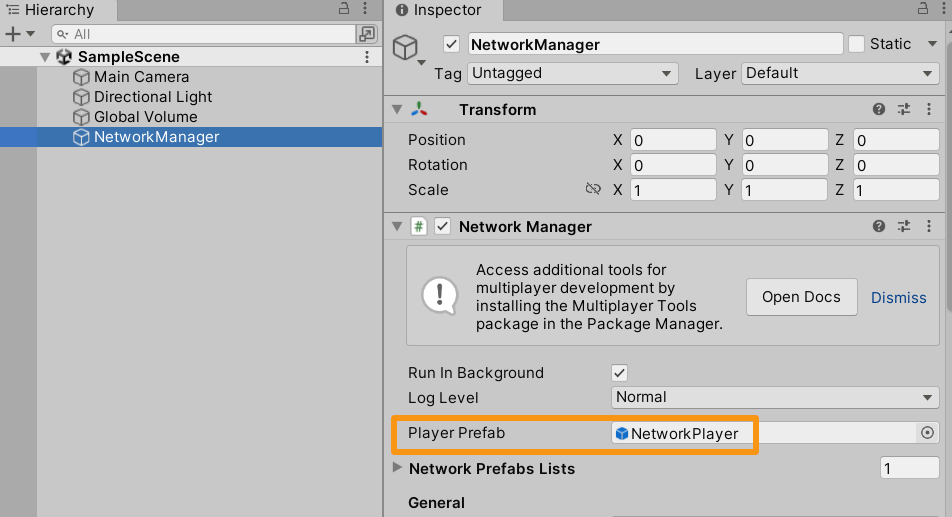Click the Scale Y field
Image resolution: width=952 pixels, height=517 pixels.
pyautogui.click(x=784, y=190)
